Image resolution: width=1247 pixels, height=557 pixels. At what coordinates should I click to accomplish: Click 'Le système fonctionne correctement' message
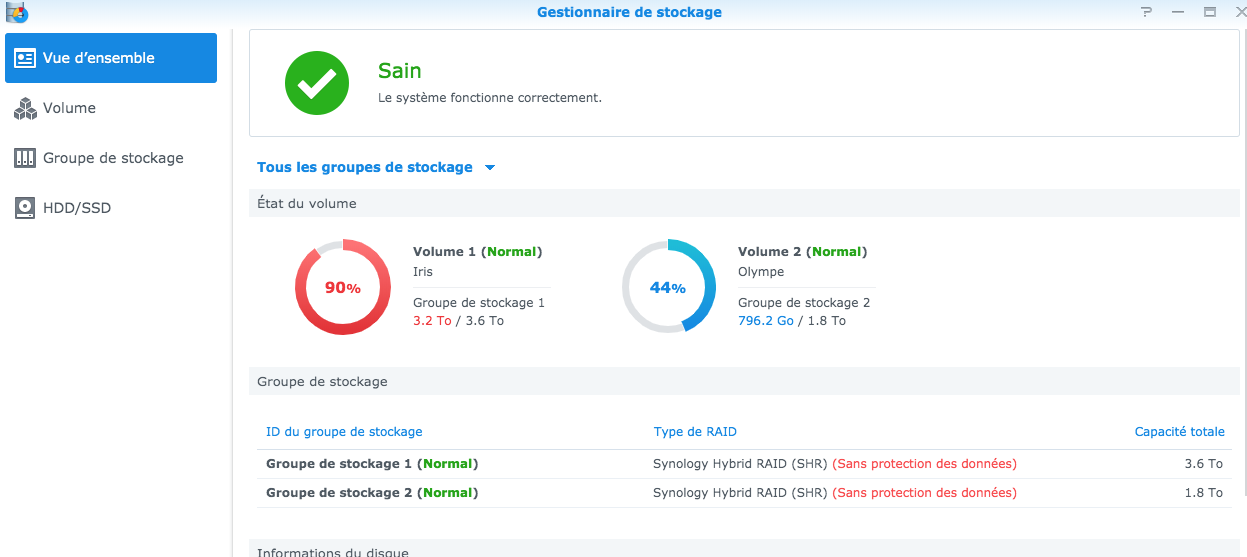click(x=490, y=98)
